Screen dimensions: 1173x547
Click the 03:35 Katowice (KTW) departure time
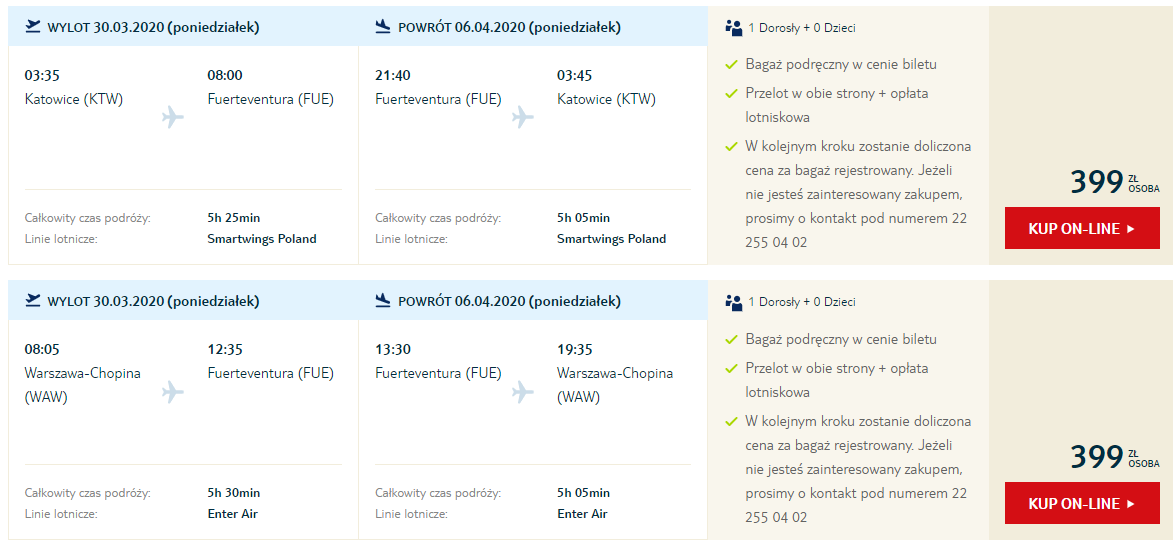coord(40,75)
